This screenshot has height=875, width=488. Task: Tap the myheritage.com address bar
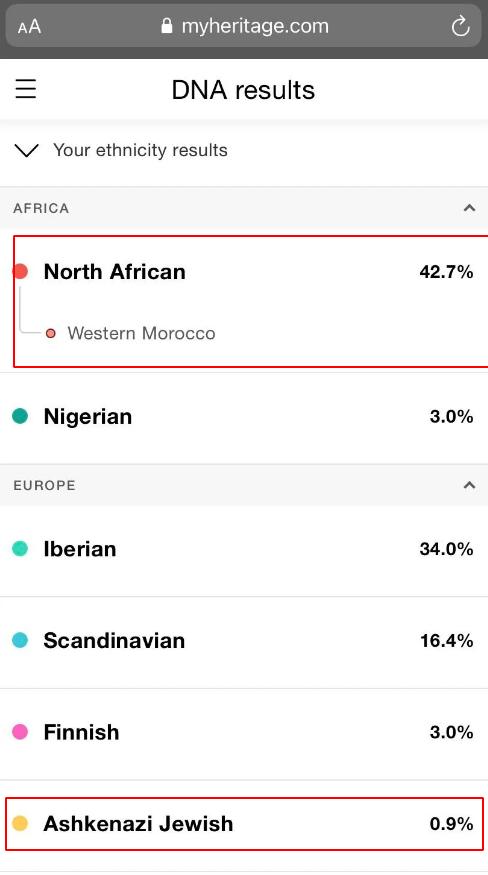(x=243, y=26)
